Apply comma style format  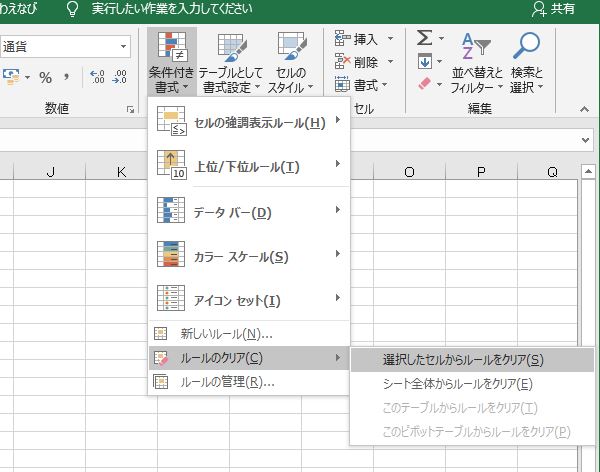pyautogui.click(x=67, y=77)
